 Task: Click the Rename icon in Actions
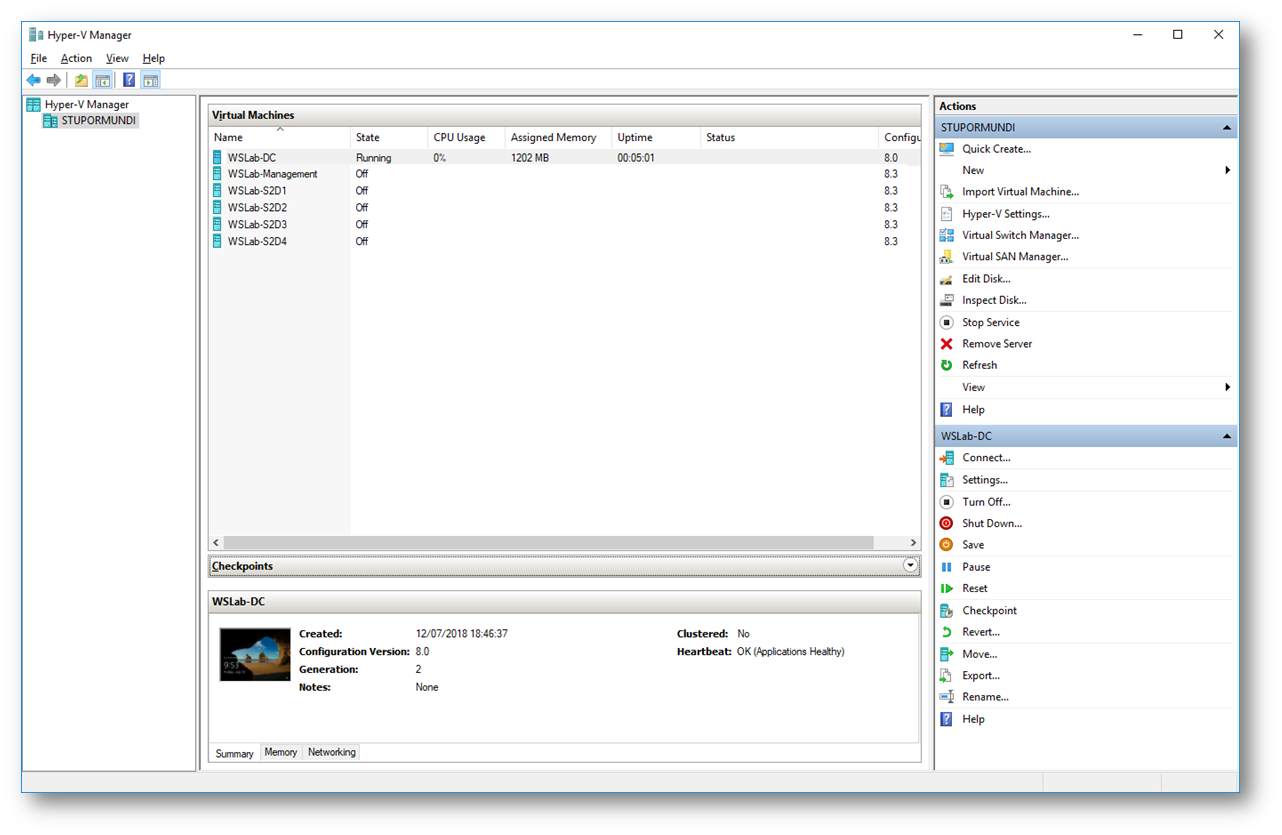coord(947,697)
